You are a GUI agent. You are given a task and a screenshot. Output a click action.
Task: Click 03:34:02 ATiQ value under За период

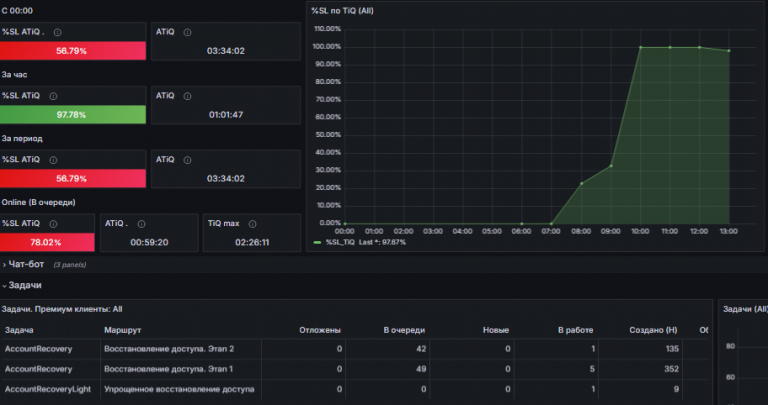pos(226,179)
